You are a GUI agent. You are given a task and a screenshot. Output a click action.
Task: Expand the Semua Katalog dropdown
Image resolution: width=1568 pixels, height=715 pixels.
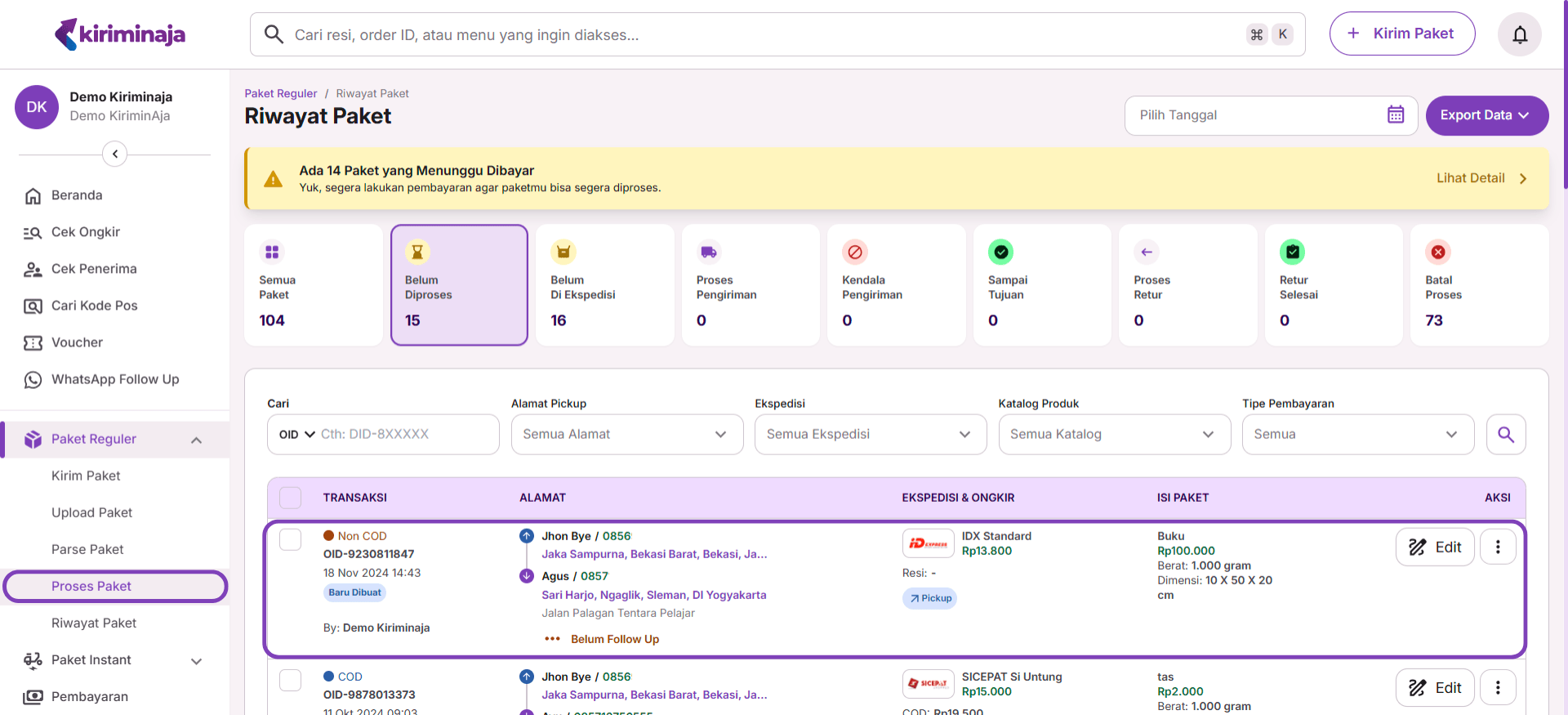click(1113, 435)
